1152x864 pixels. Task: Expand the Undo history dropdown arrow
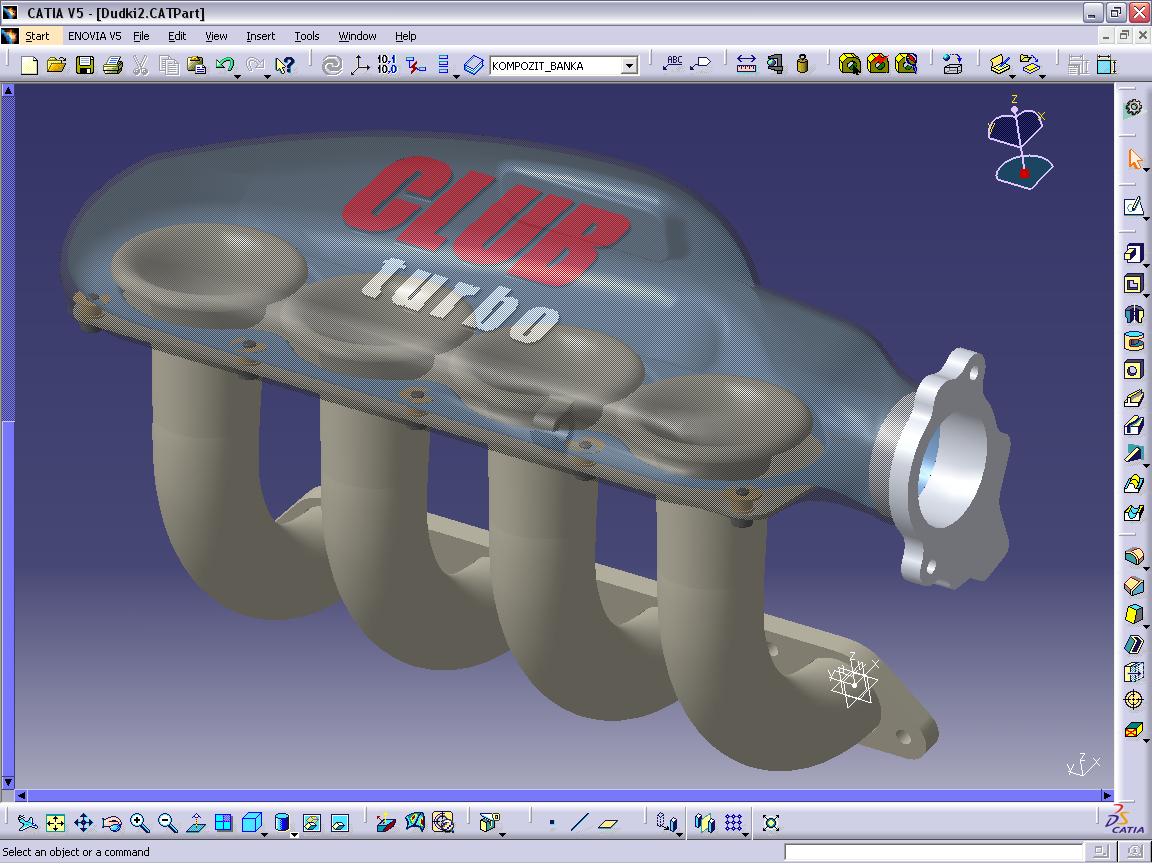coord(238,75)
